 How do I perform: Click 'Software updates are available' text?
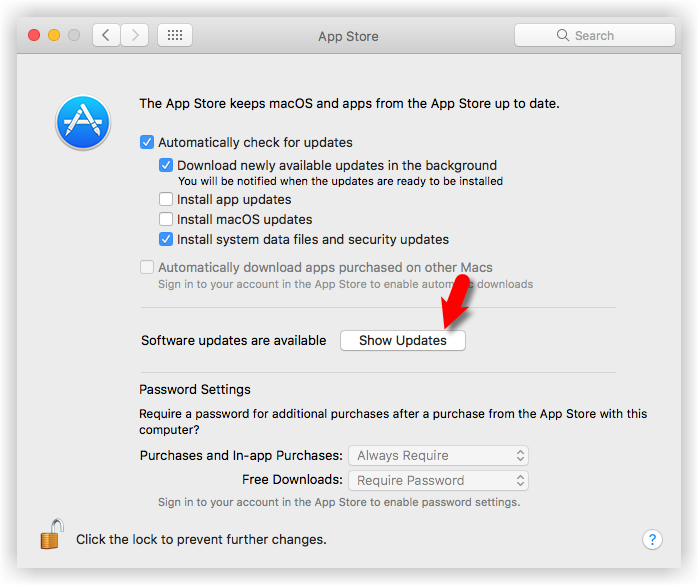pos(234,340)
